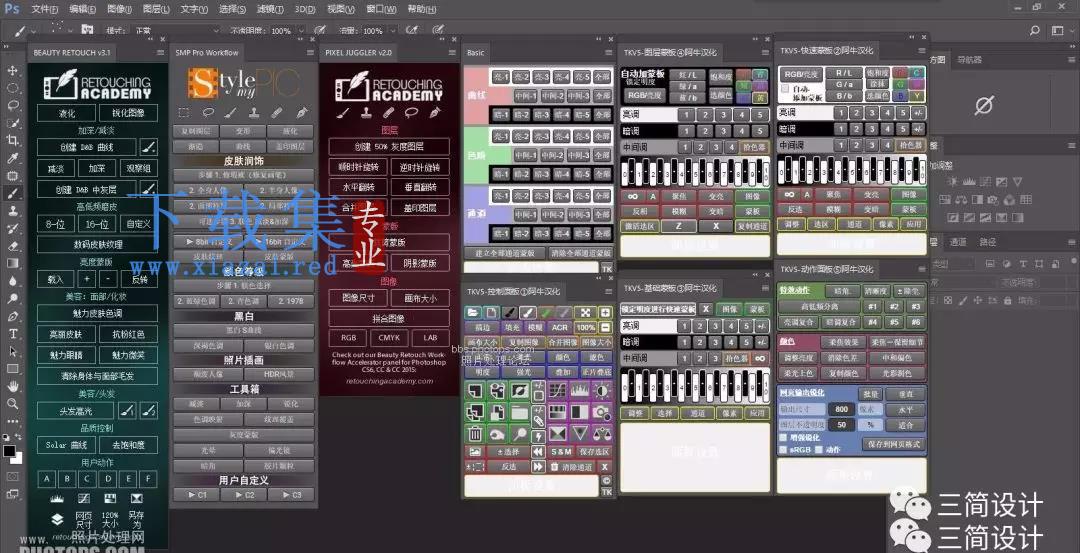1080x553 pixels.
Task: Click the rewind icon in TKV5 控制面板
Action: [x=538, y=452]
